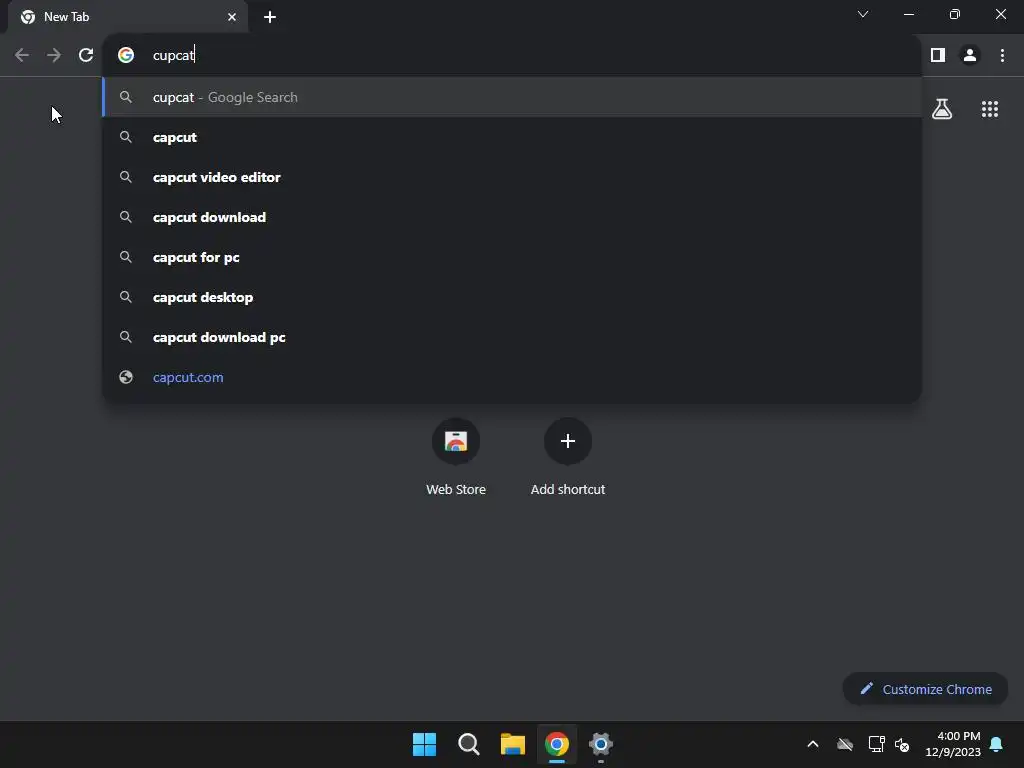
Task: Select the 'capcut' suggestion
Action: 512,137
